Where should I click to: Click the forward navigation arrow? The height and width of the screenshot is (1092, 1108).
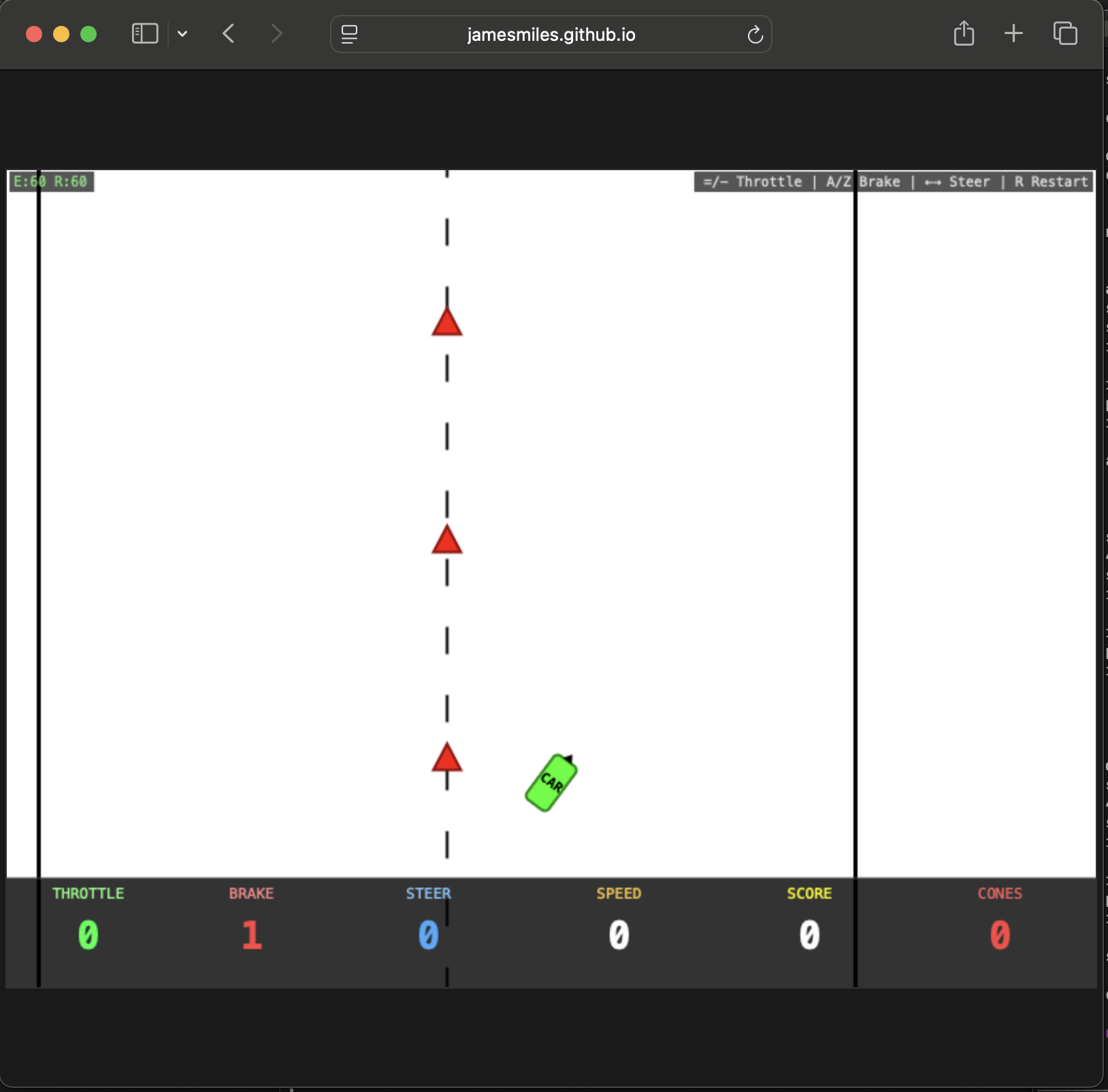click(276, 33)
